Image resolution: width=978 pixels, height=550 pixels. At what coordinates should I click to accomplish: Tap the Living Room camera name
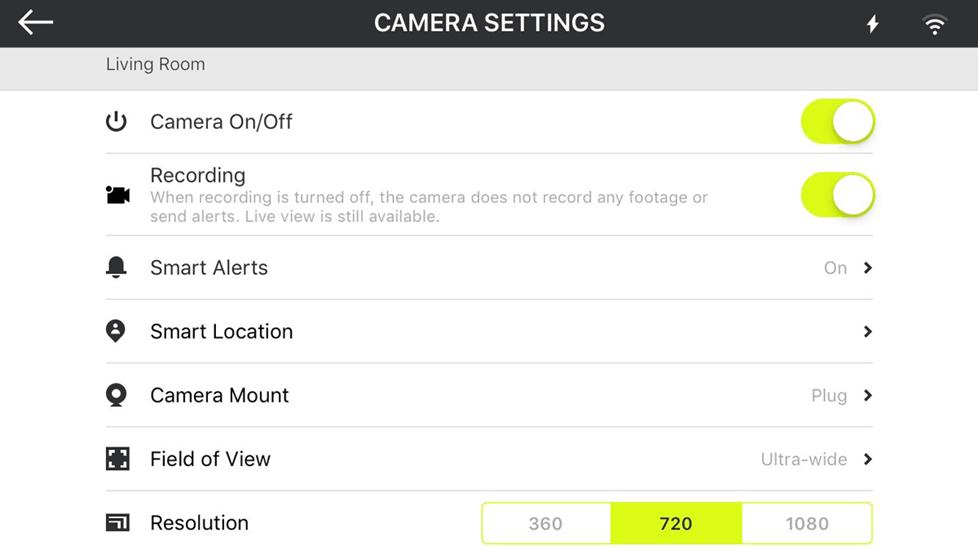(155, 64)
